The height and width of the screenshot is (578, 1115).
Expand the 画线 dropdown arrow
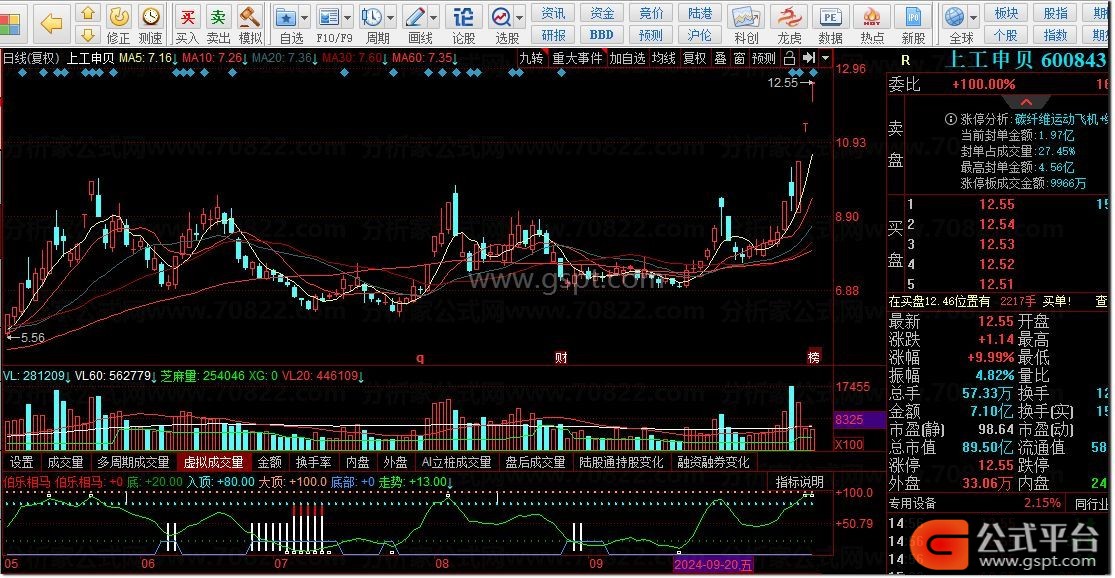(x=433, y=17)
